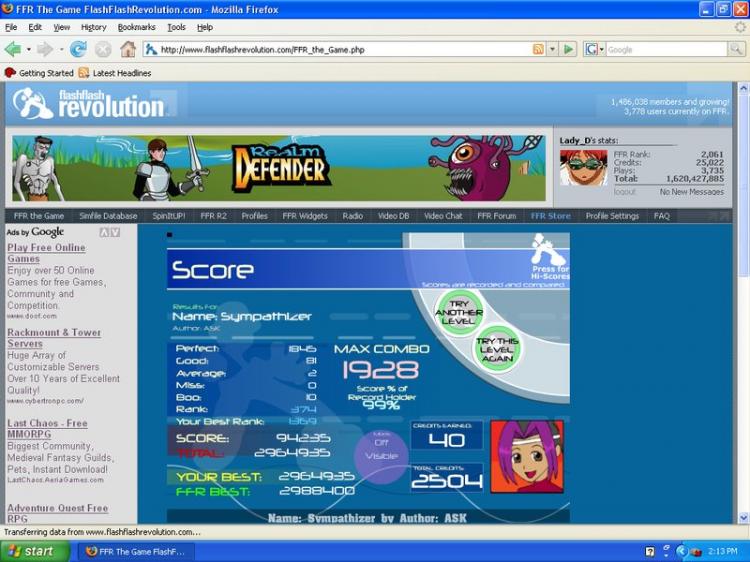Image resolution: width=750 pixels, height=562 pixels.
Task: Go to FFR the Game tab
Action: 39,216
